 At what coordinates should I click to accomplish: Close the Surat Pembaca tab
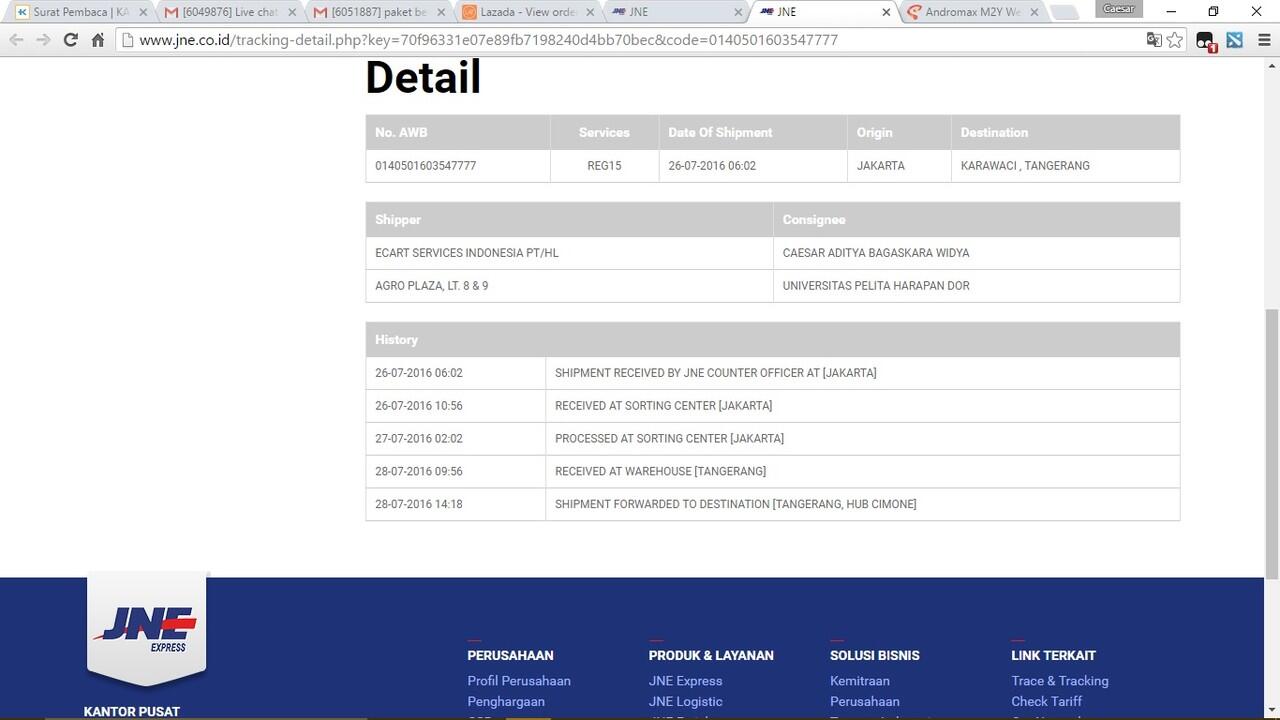point(142,12)
